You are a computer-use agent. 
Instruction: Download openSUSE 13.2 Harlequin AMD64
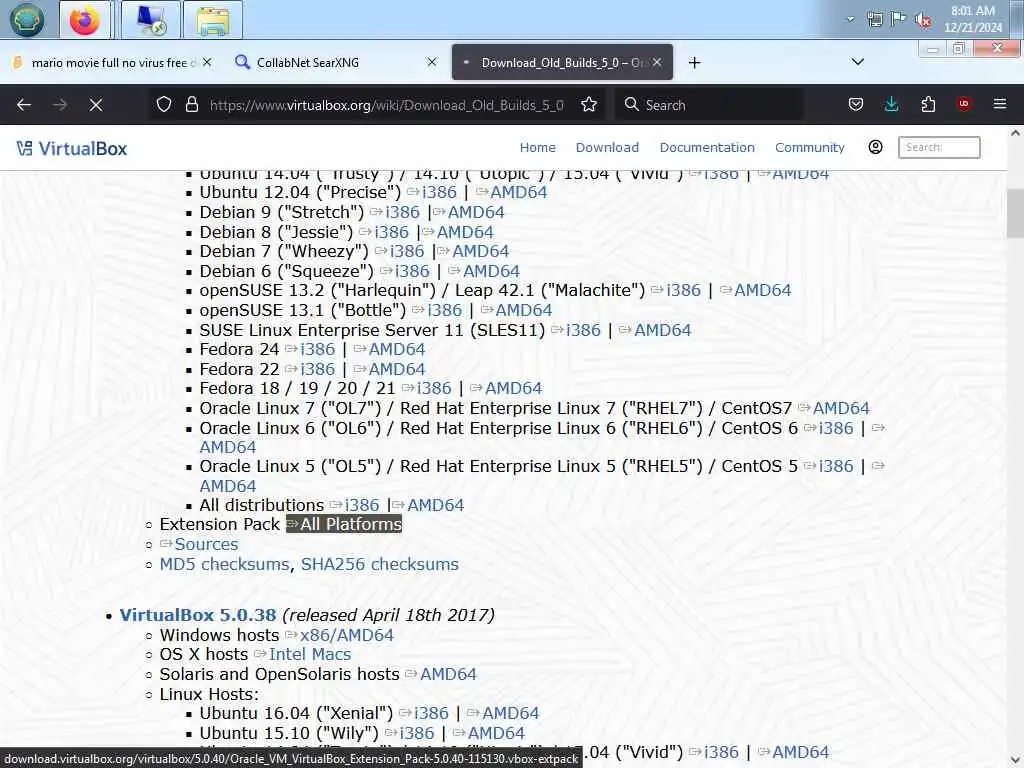762,290
